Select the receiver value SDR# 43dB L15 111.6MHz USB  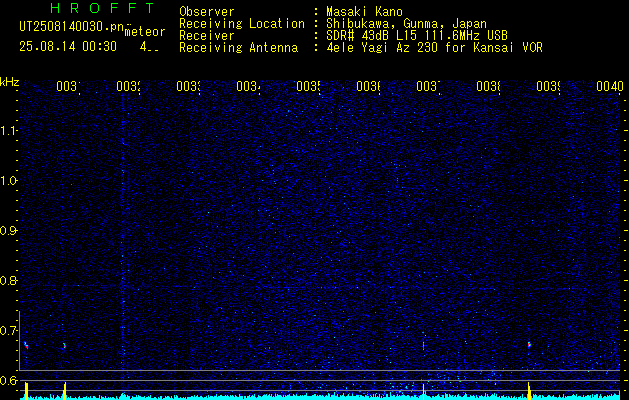[x=417, y=36]
